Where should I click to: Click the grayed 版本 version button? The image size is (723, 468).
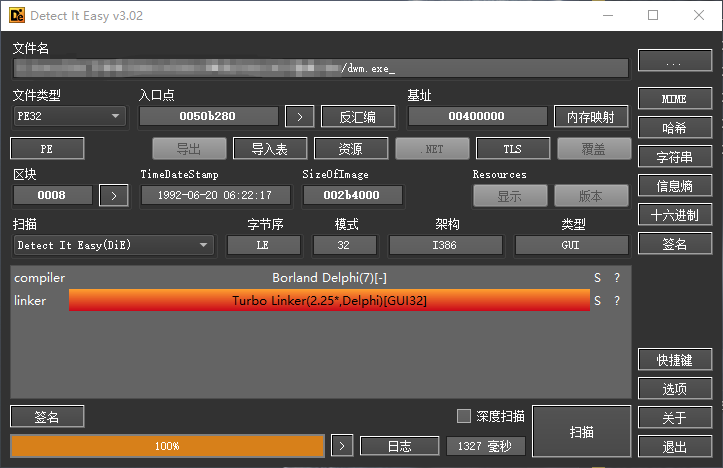tap(591, 196)
